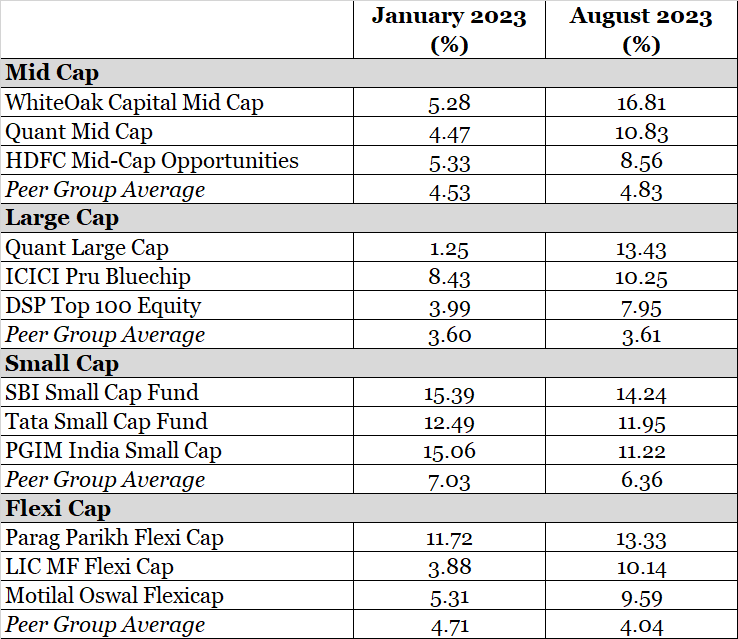Click the August 2023 (%) column header
Screen dimensions: 738x639
point(641,30)
